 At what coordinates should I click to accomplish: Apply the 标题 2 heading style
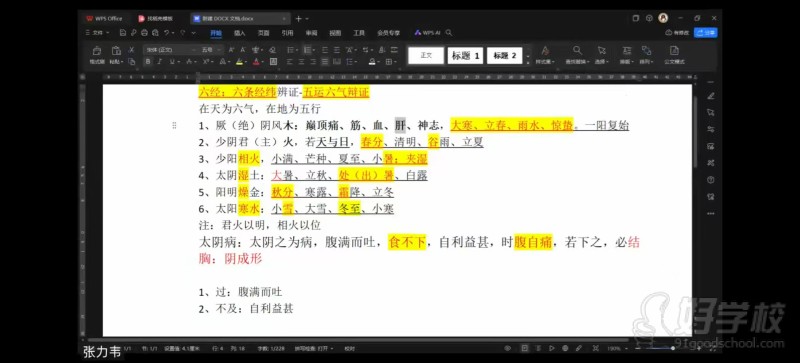(x=505, y=56)
